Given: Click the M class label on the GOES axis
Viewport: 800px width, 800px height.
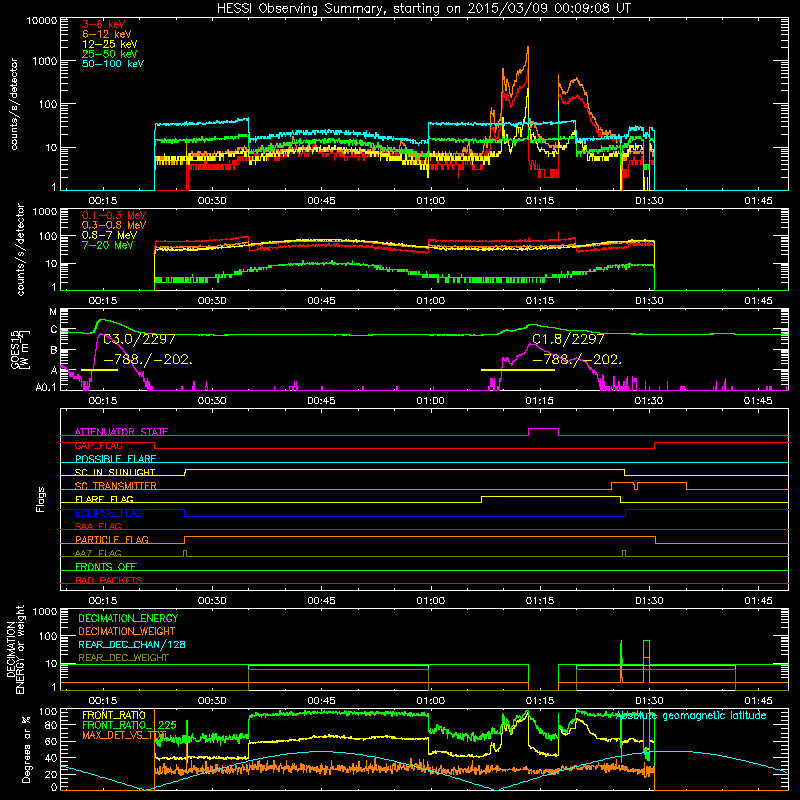Looking at the screenshot, I should point(53,312).
